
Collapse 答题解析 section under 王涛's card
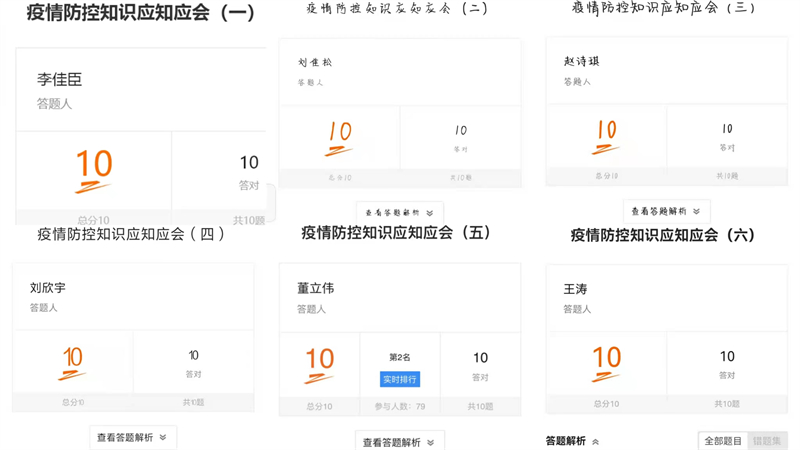573,441
